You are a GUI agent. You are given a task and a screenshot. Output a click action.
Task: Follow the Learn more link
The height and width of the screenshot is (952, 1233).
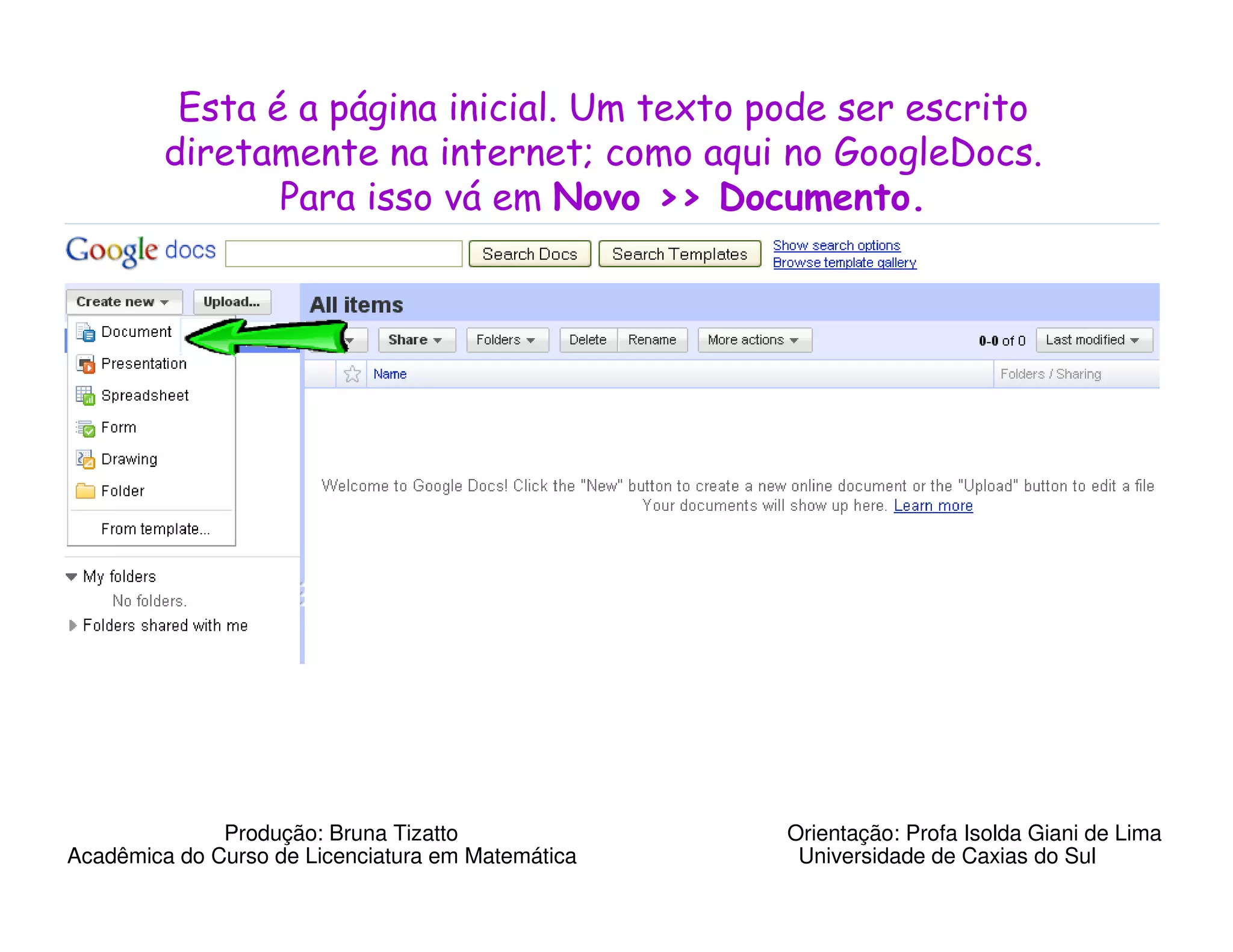pos(933,506)
